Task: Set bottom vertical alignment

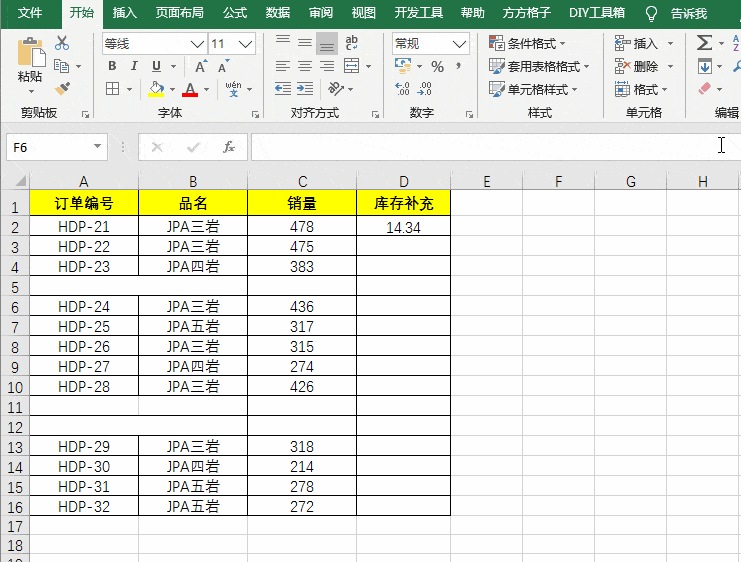Action: (x=327, y=43)
